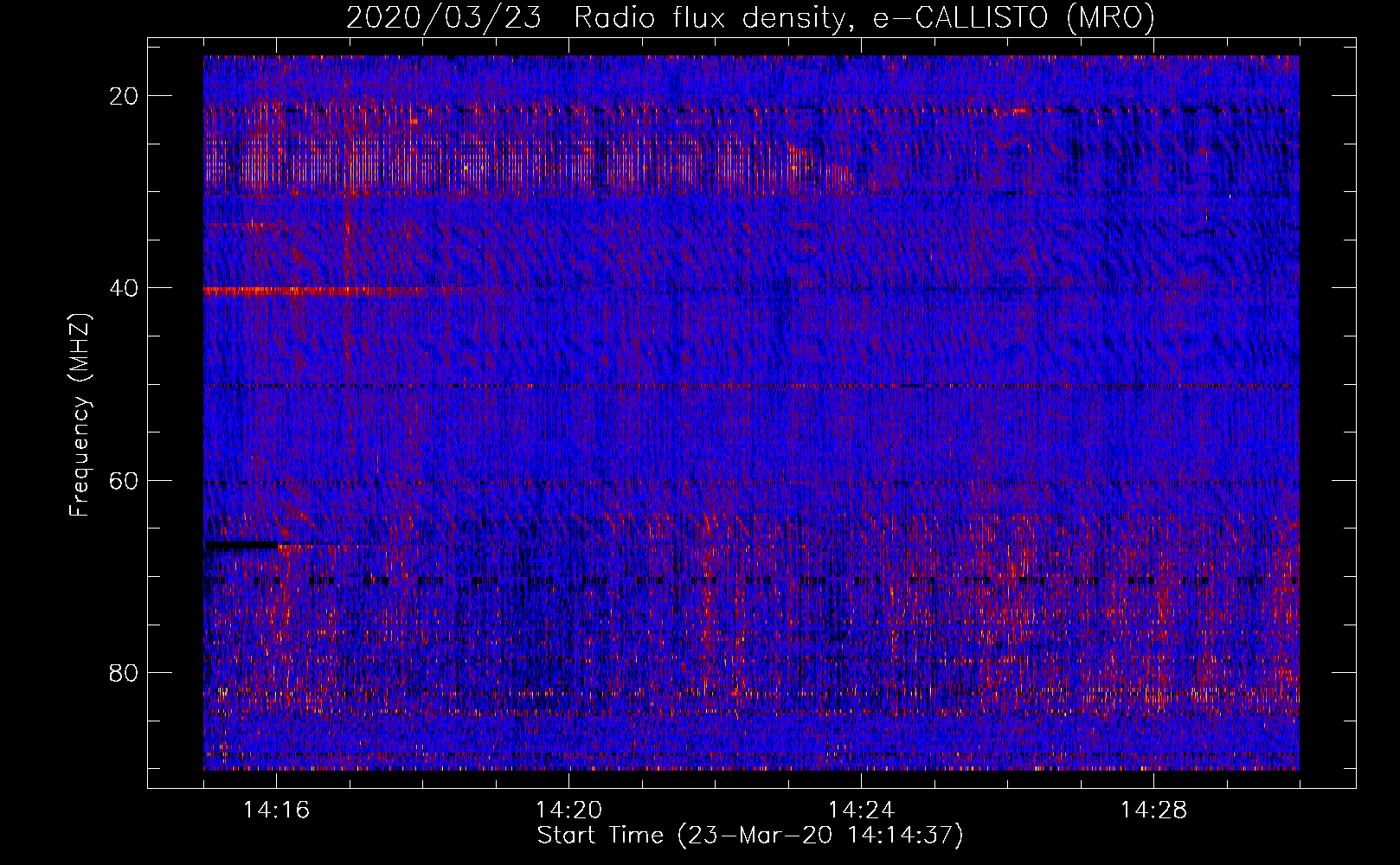1400x865 pixels.
Task: Click the 80 MHz frequency tick label
Action: coord(124,672)
